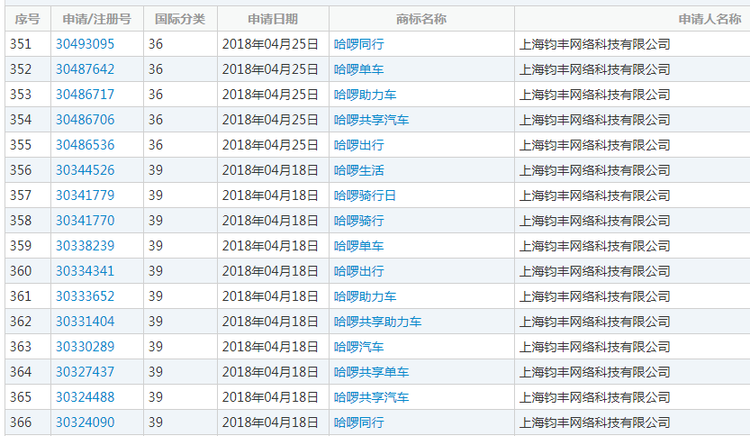Screen dimensions: 750x436
Task: Select date cell in row 366
Action: click(273, 423)
